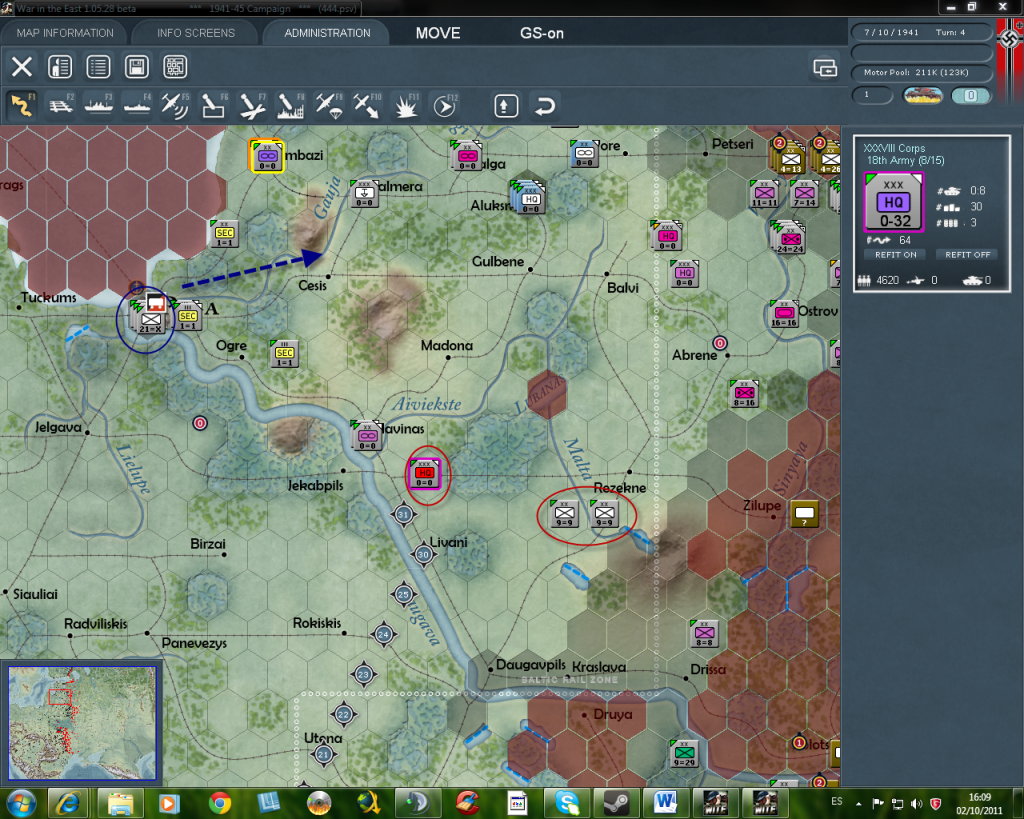Select the 8=16 infantry unit southeast of Abrene
This screenshot has width=1024, height=819.
click(x=744, y=393)
